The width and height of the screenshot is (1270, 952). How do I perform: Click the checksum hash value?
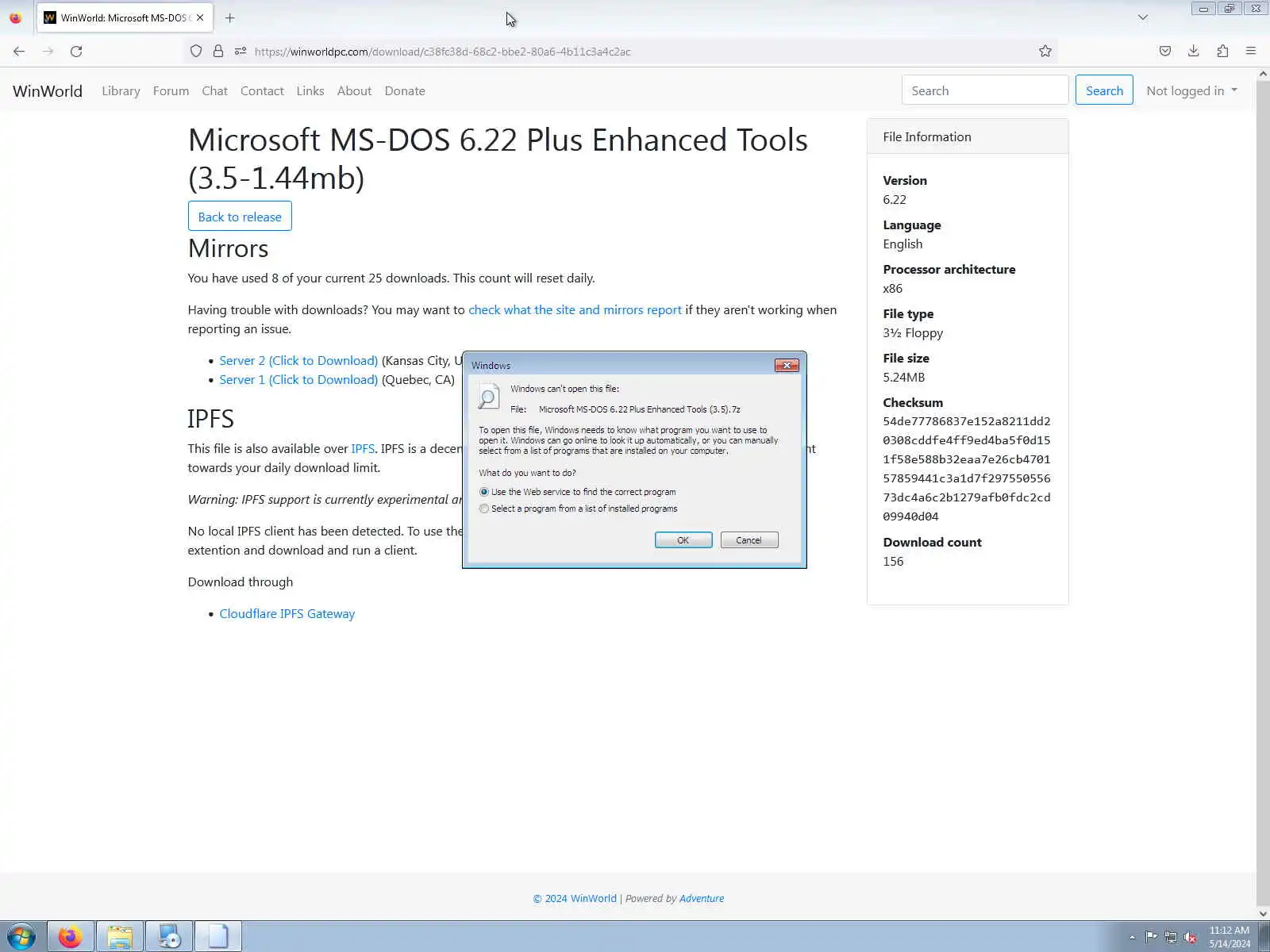967,469
